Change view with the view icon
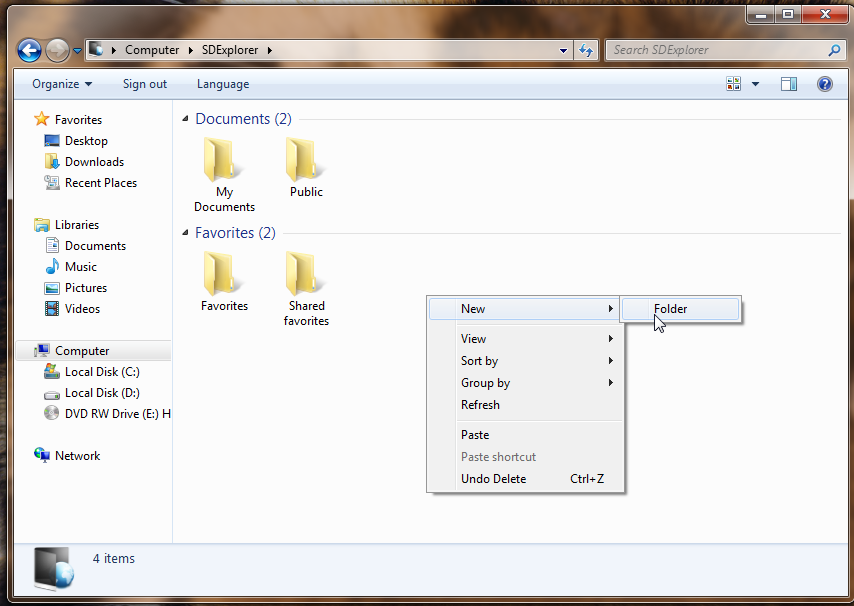The height and width of the screenshot is (606, 854). click(x=734, y=84)
